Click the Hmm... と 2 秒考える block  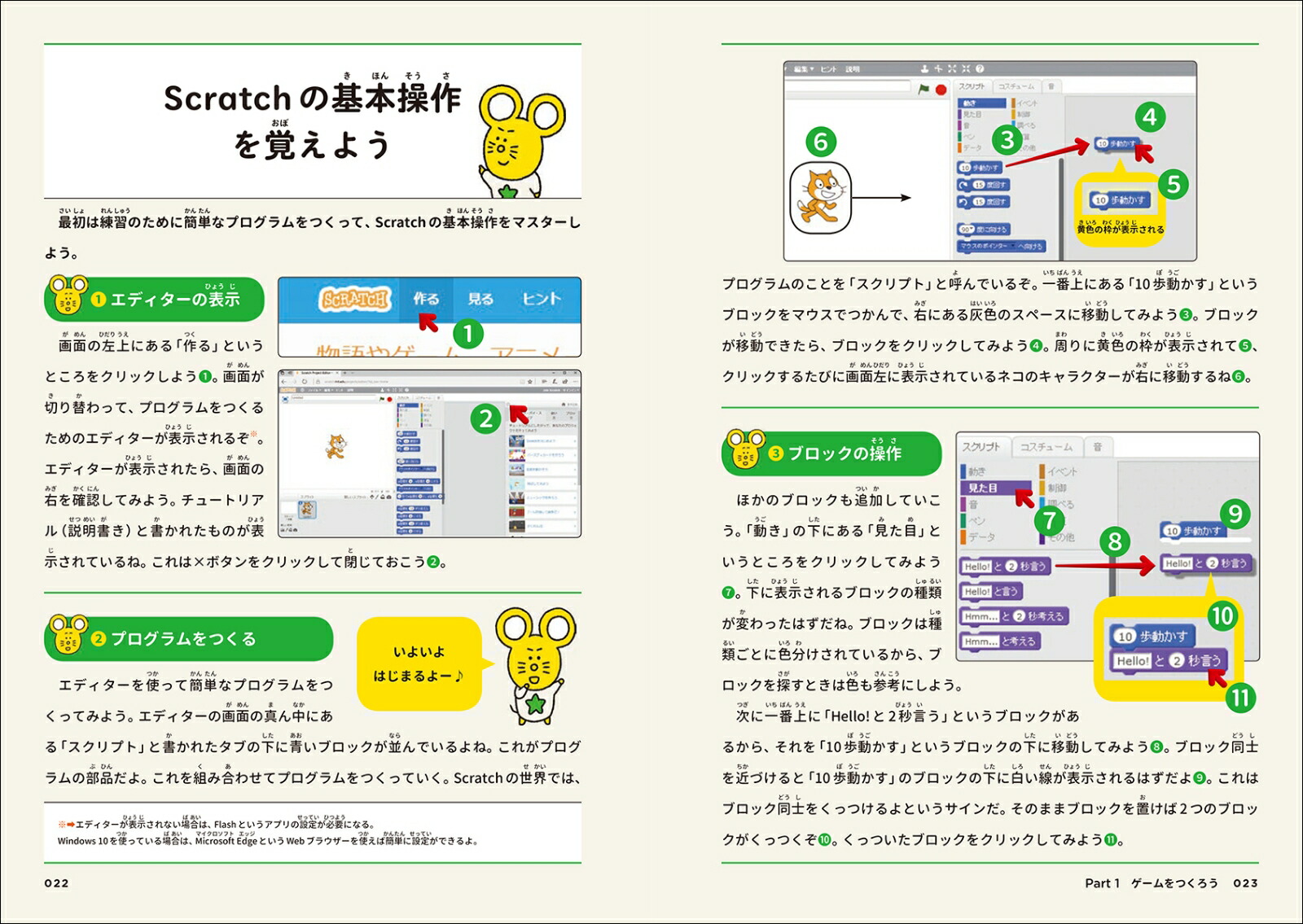[1014, 616]
